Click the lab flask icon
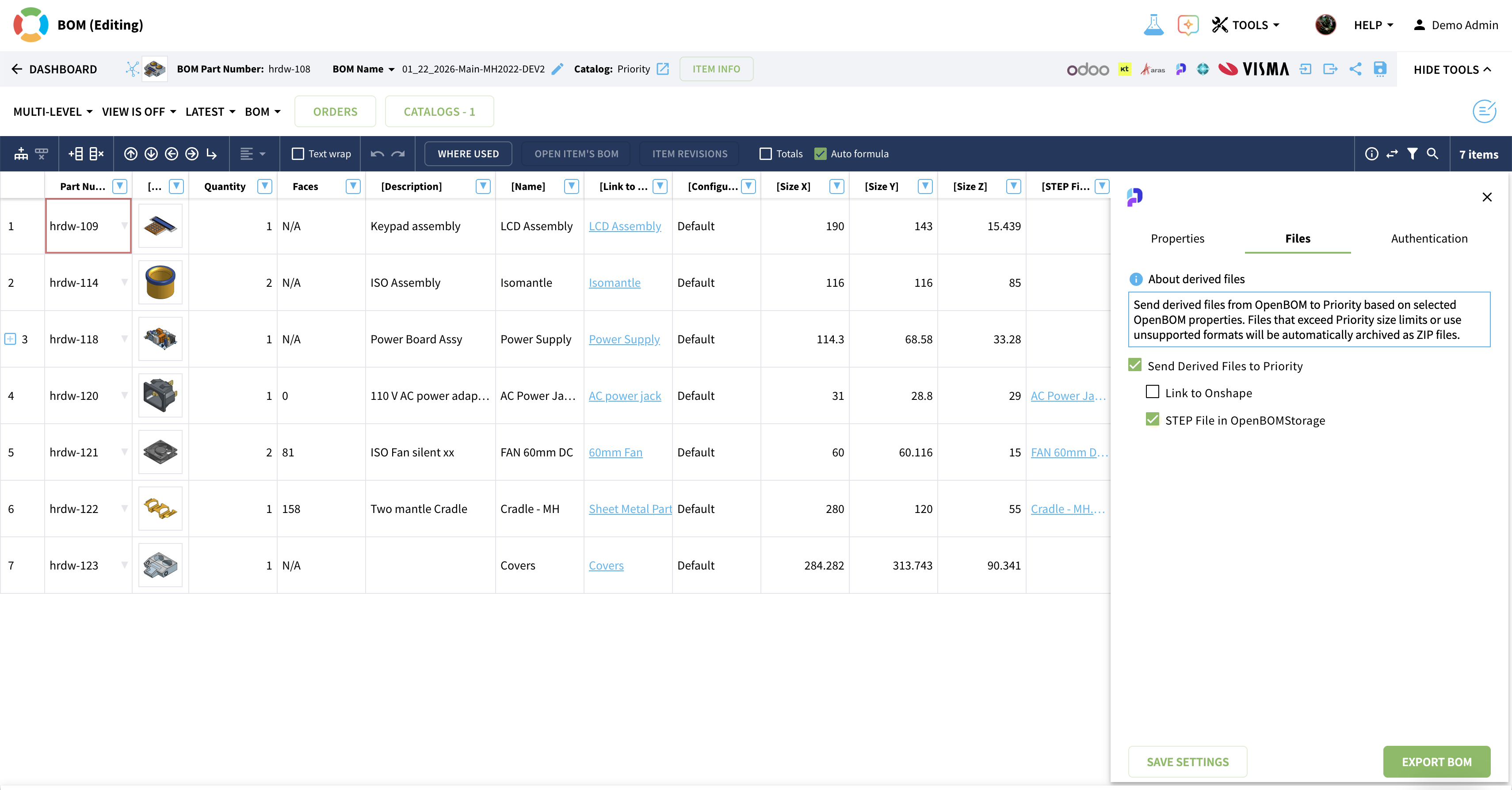The image size is (1512, 790). 1153,25
